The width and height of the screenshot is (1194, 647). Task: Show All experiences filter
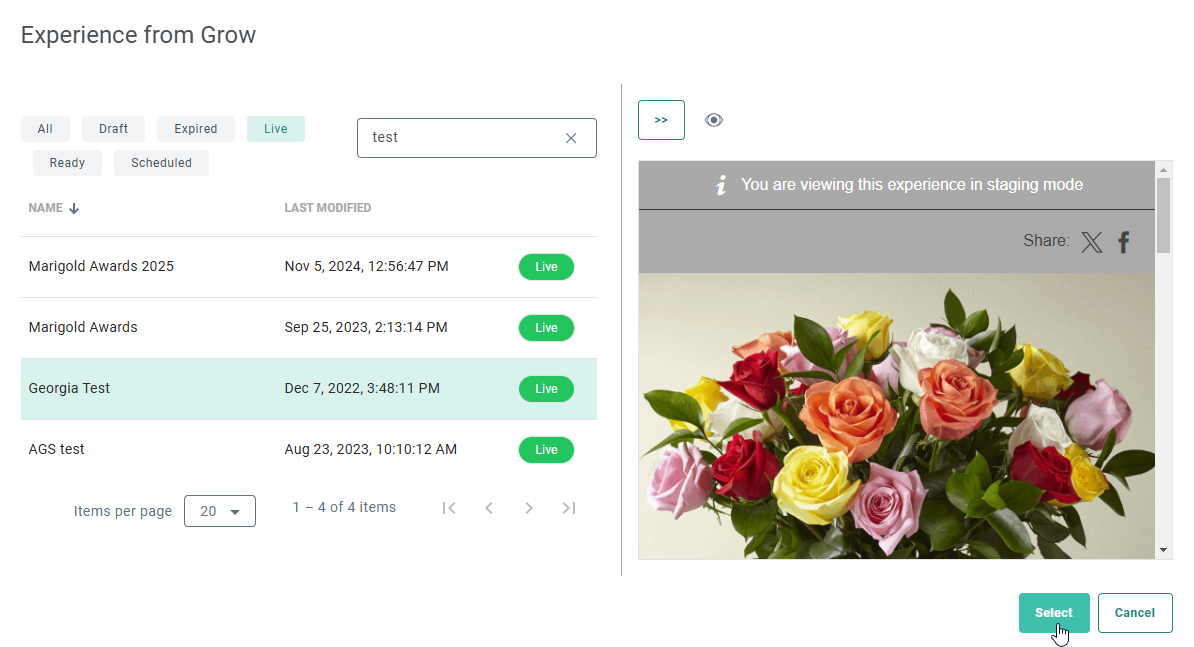[45, 129]
